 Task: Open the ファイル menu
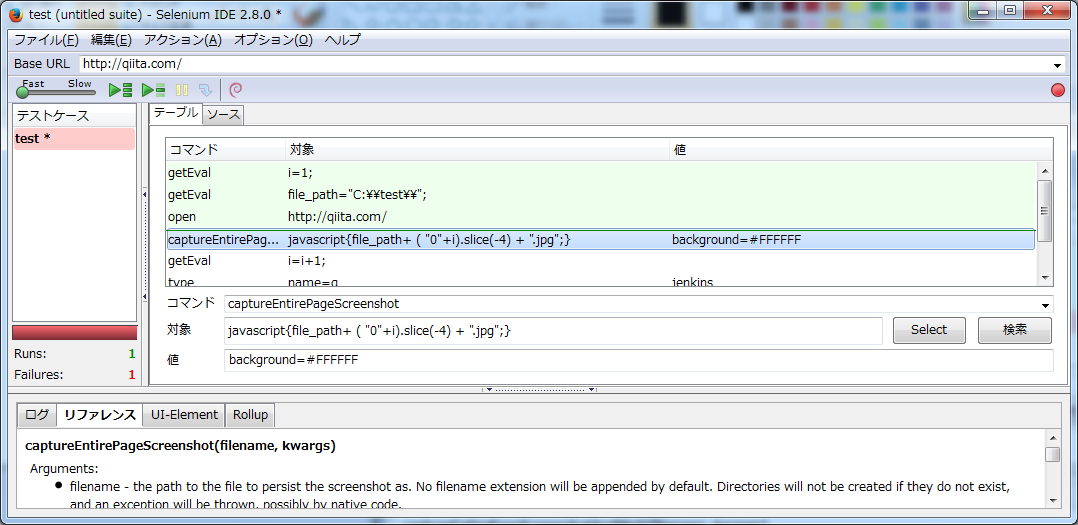pyautogui.click(x=47, y=39)
